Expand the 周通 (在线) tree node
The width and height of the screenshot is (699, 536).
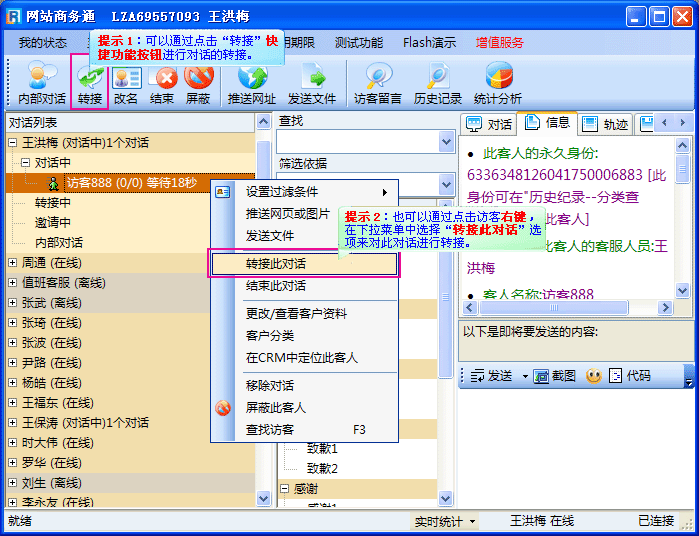(x=13, y=263)
